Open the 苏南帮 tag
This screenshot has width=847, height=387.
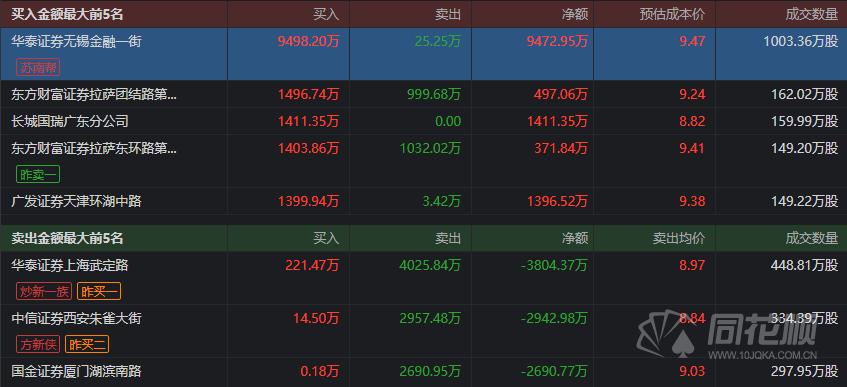(38, 68)
